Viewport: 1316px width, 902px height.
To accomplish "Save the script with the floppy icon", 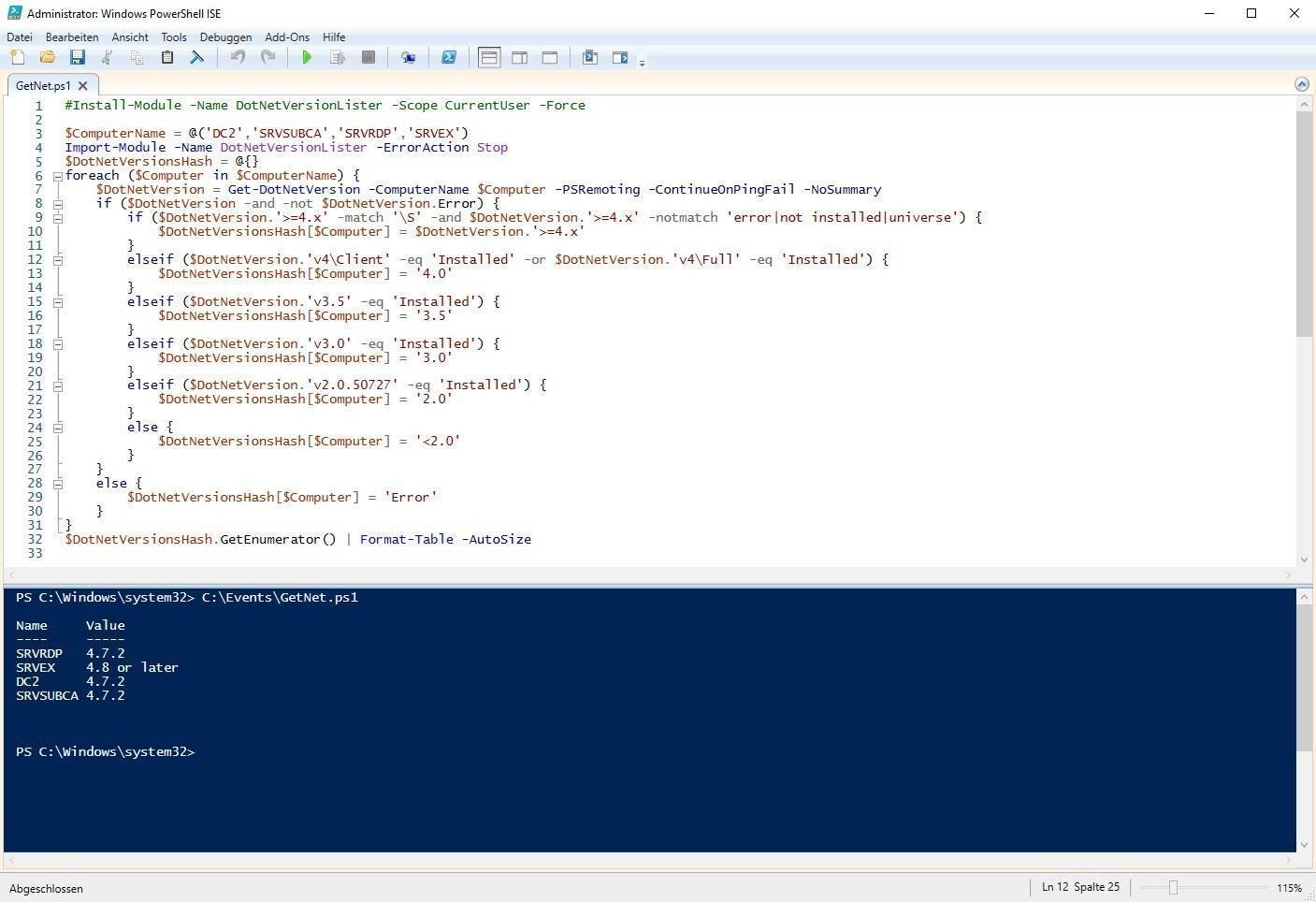I will point(77,58).
